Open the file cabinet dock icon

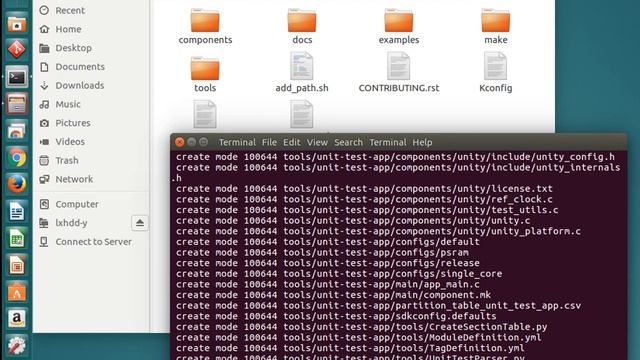coord(17,103)
